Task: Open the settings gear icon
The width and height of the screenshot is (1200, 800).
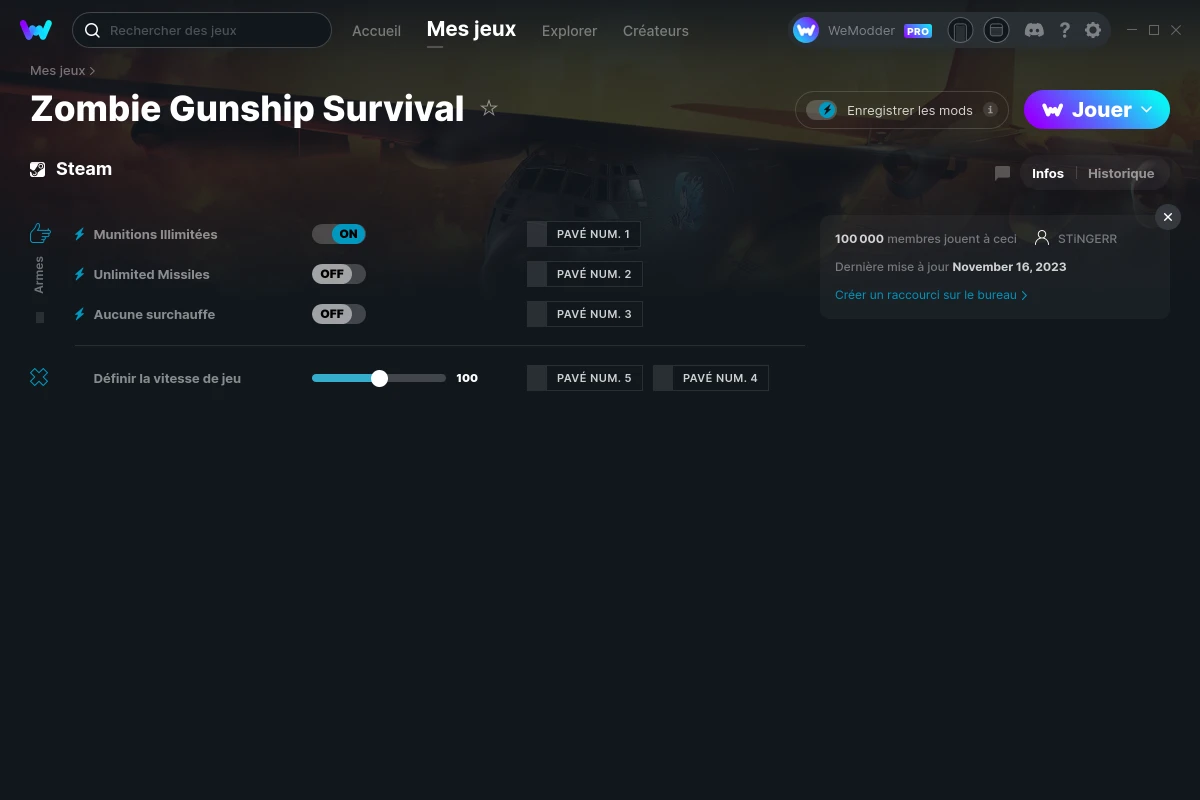Action: [x=1093, y=30]
